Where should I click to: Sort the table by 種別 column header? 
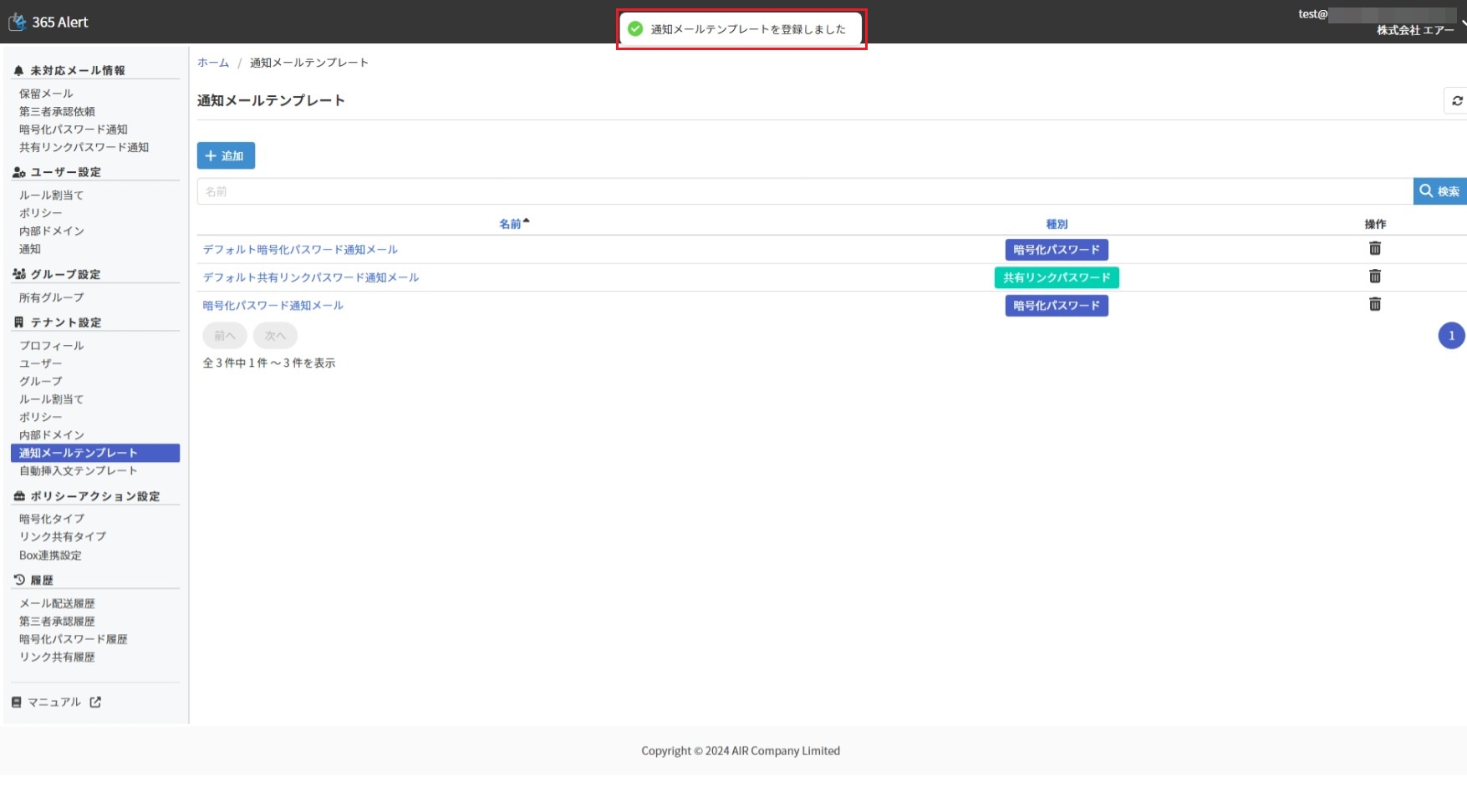[1057, 224]
